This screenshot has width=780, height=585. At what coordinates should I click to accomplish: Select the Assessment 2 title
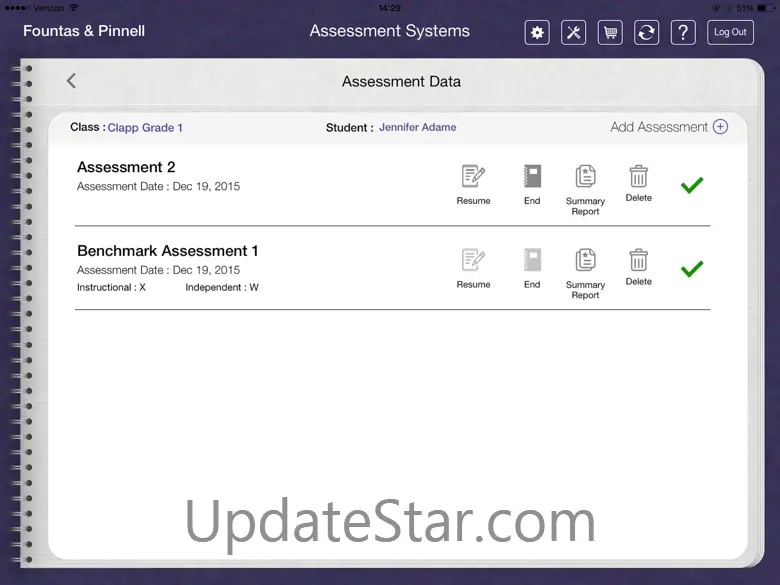126,167
